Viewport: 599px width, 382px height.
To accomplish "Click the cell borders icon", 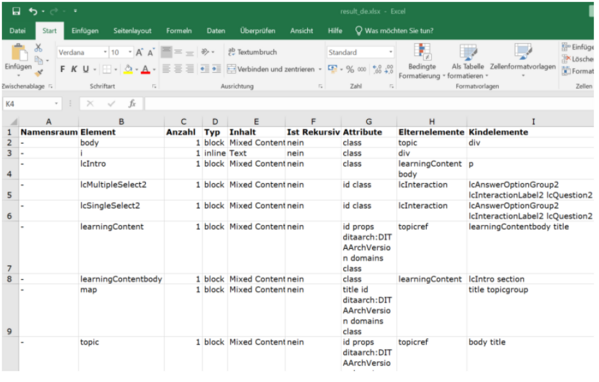I will click(x=107, y=69).
